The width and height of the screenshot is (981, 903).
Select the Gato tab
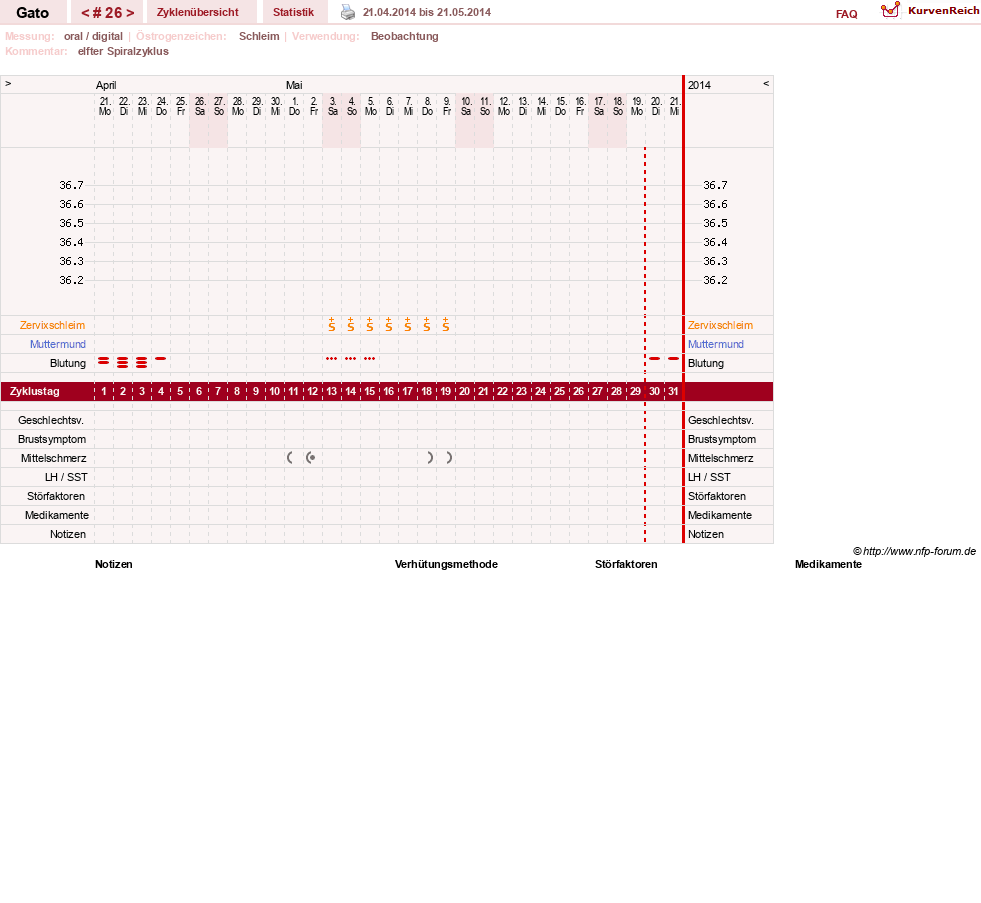33,12
